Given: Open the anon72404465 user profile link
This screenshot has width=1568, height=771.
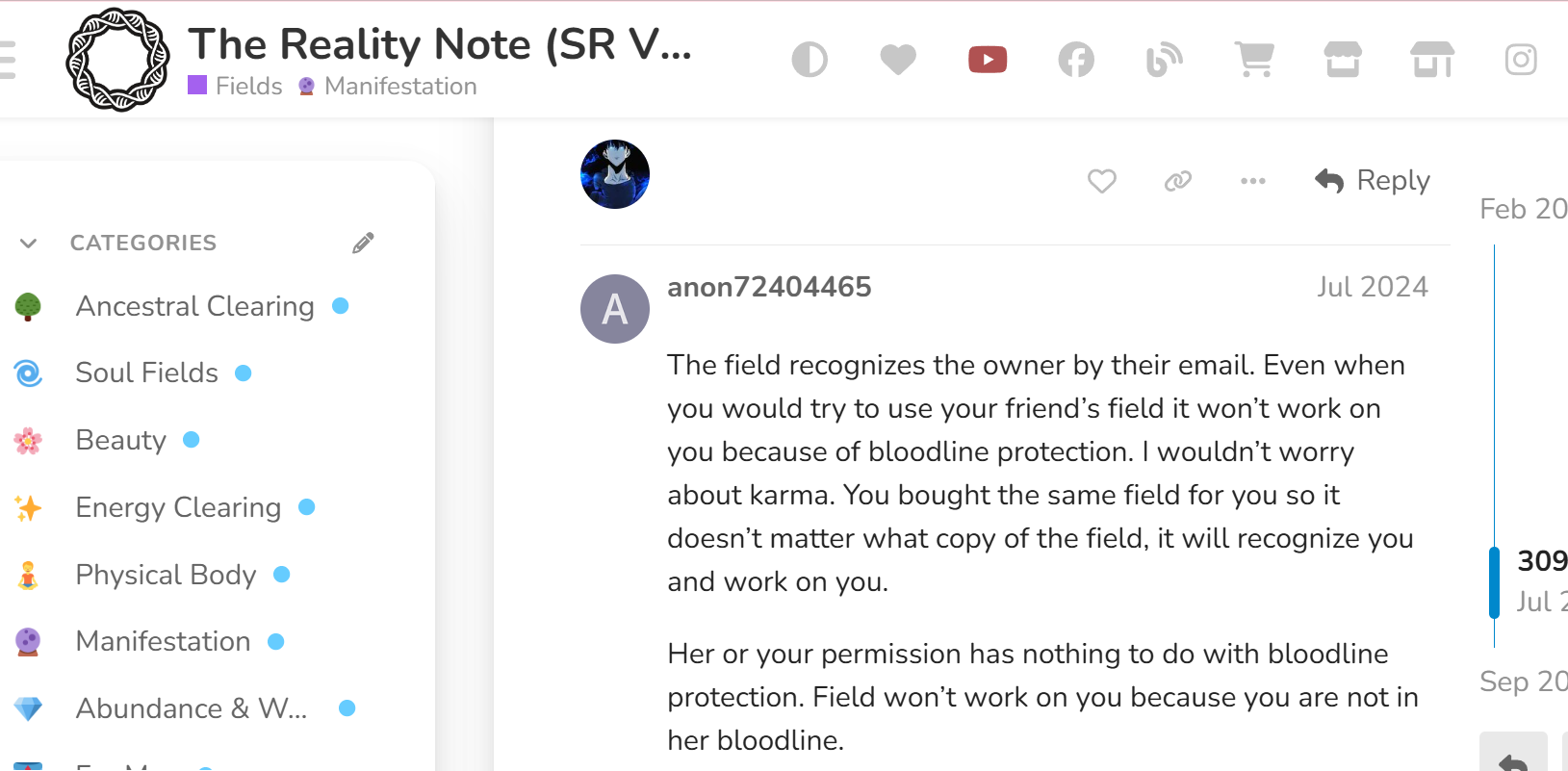Looking at the screenshot, I should point(769,287).
